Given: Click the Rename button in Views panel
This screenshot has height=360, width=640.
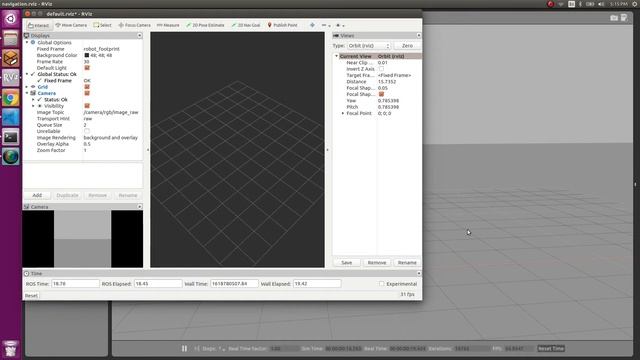Looking at the screenshot, I should [407, 262].
